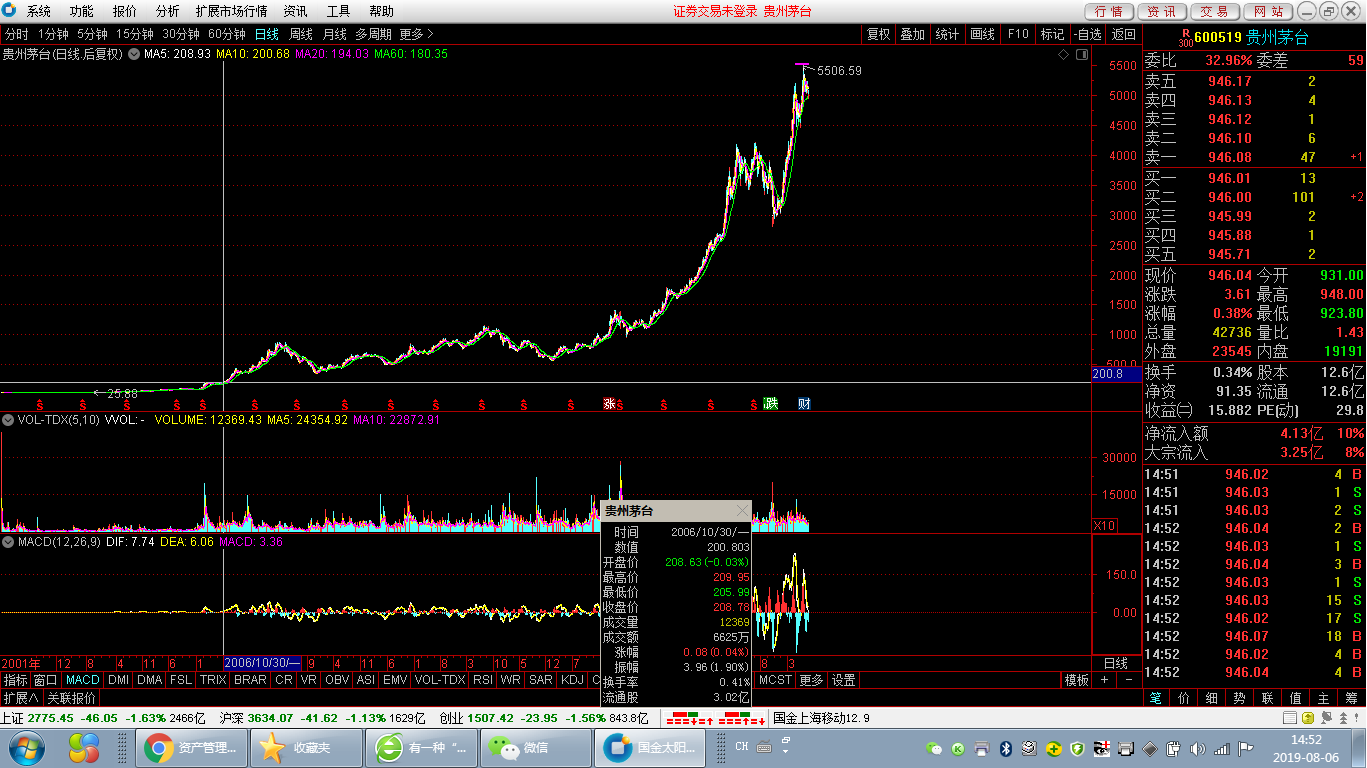The image size is (1367, 768).
Task: Toggle the side panel icon near price axis
Action: click(1081, 55)
